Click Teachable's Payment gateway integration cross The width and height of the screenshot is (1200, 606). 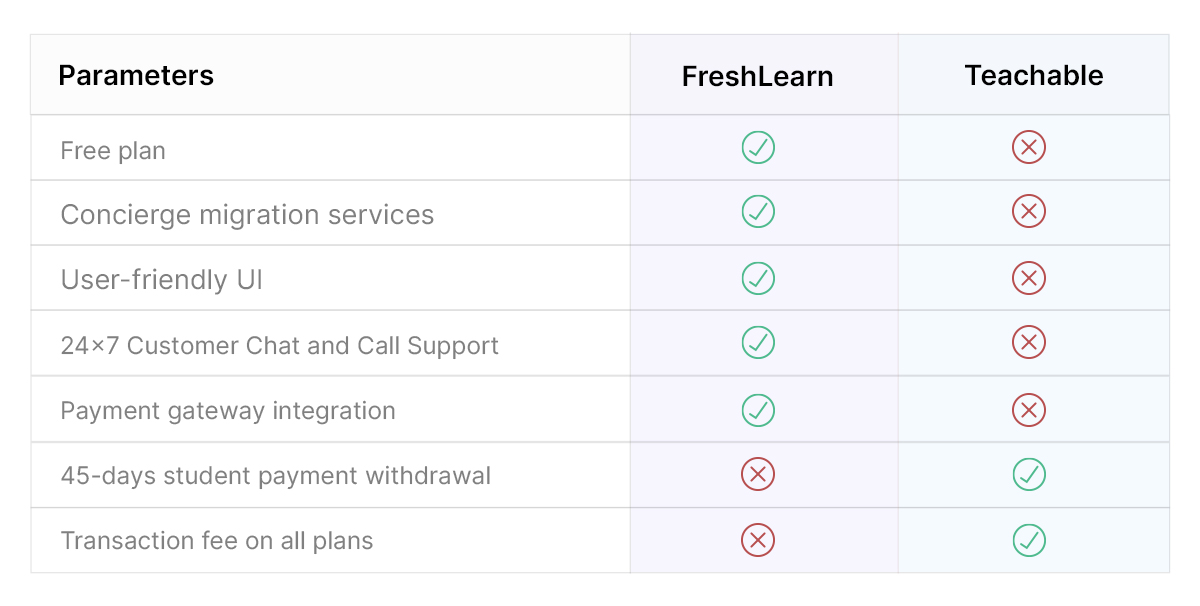pos(1028,409)
